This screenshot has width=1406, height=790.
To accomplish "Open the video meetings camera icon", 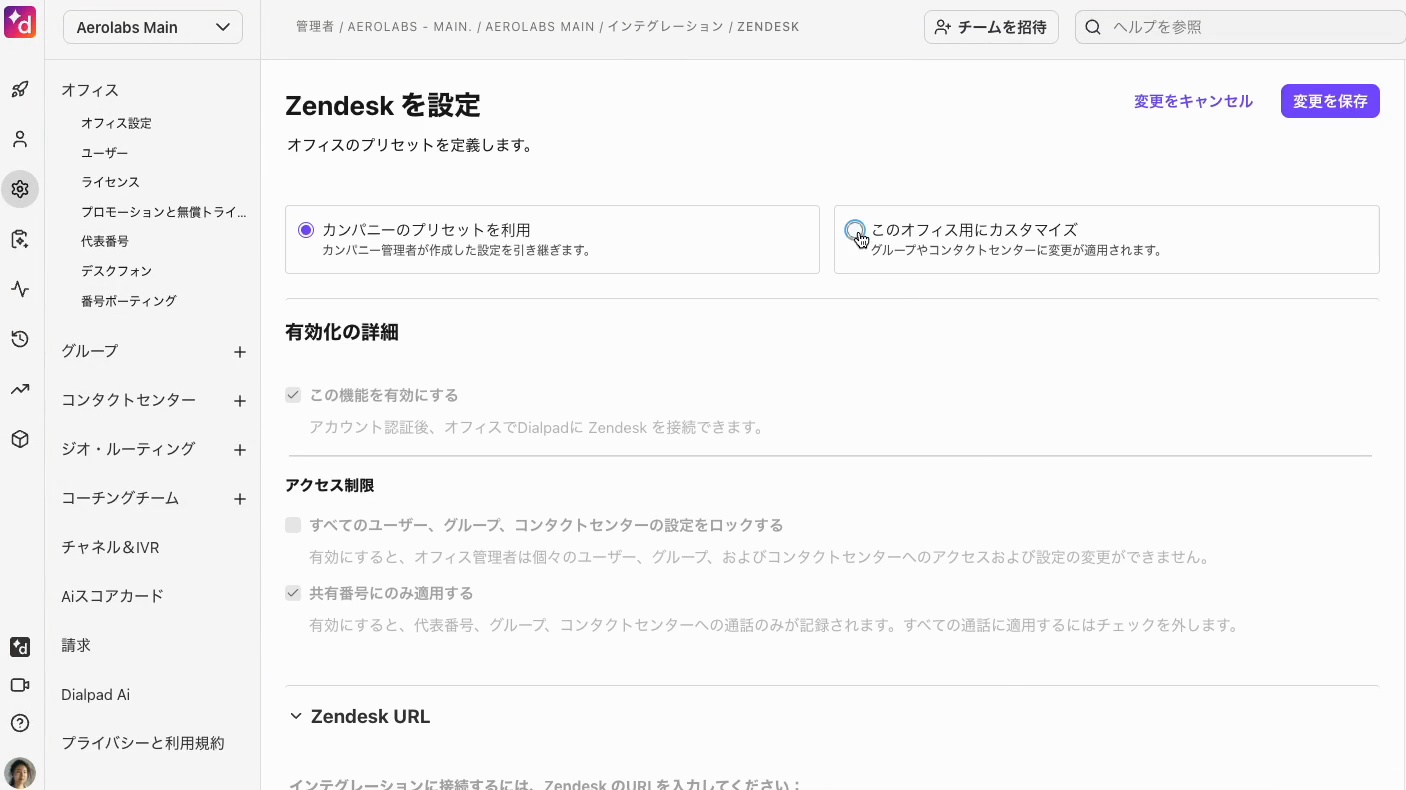I will tap(20, 685).
